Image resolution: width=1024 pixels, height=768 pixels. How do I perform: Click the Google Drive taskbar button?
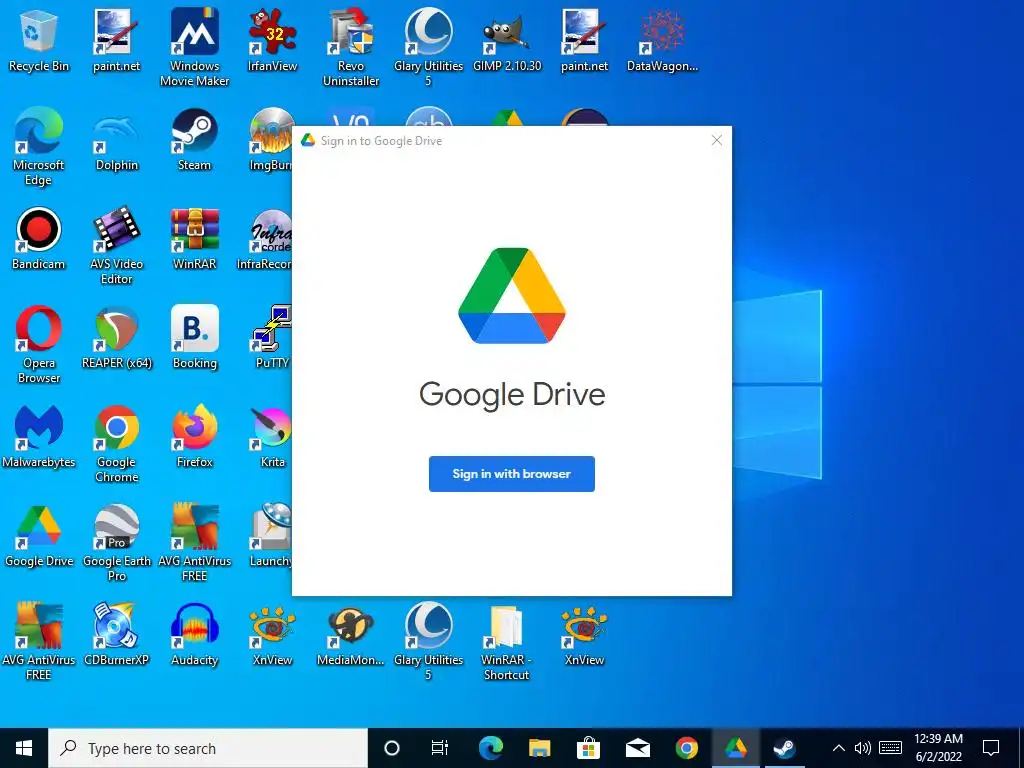point(735,748)
